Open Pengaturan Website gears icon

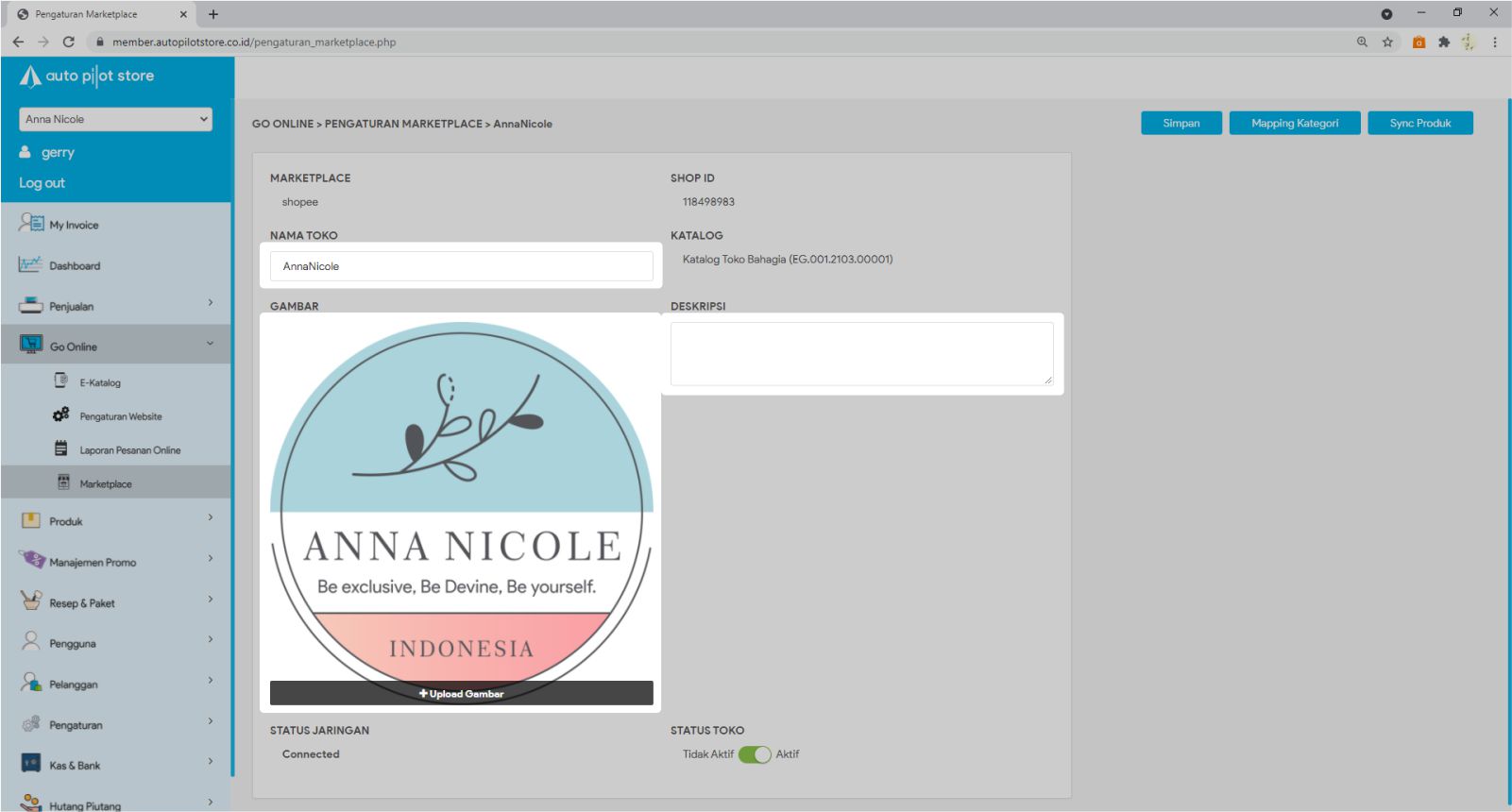(61, 414)
